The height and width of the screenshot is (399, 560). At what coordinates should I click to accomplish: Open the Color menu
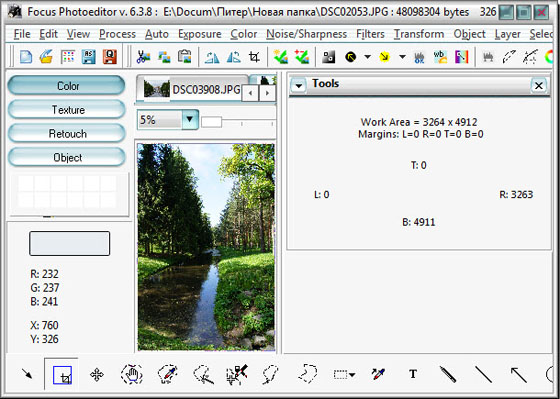coord(244,34)
